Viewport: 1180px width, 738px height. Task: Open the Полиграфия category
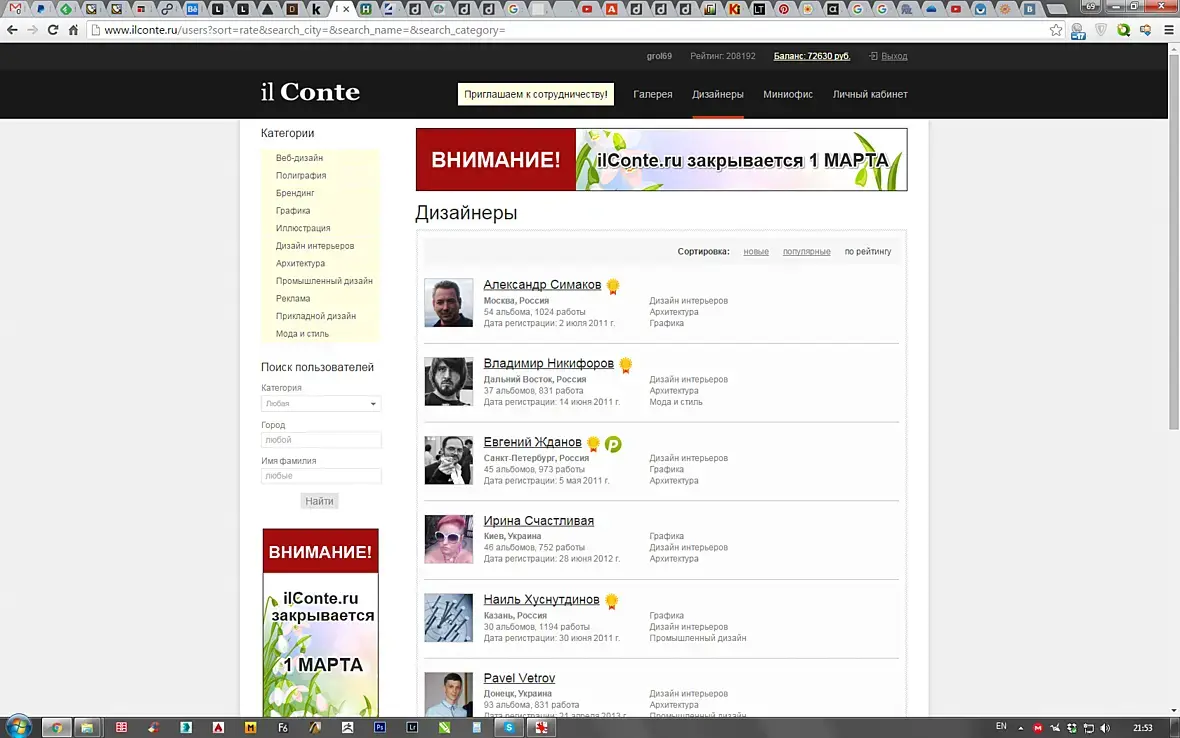(300, 175)
